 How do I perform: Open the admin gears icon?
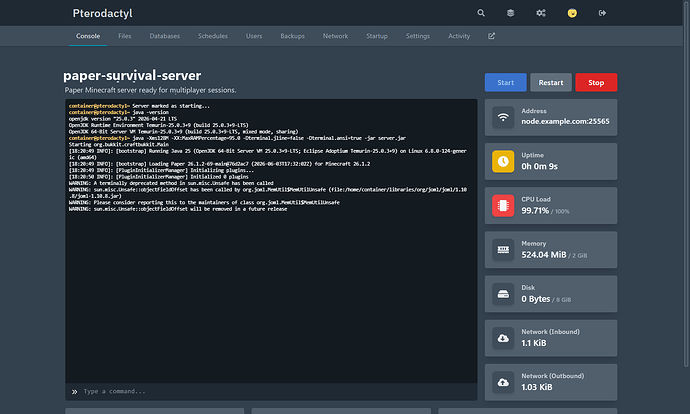(541, 13)
